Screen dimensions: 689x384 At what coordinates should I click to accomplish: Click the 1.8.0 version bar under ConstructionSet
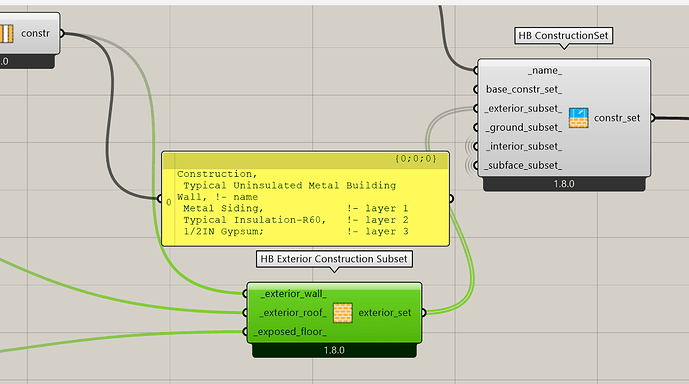564,184
